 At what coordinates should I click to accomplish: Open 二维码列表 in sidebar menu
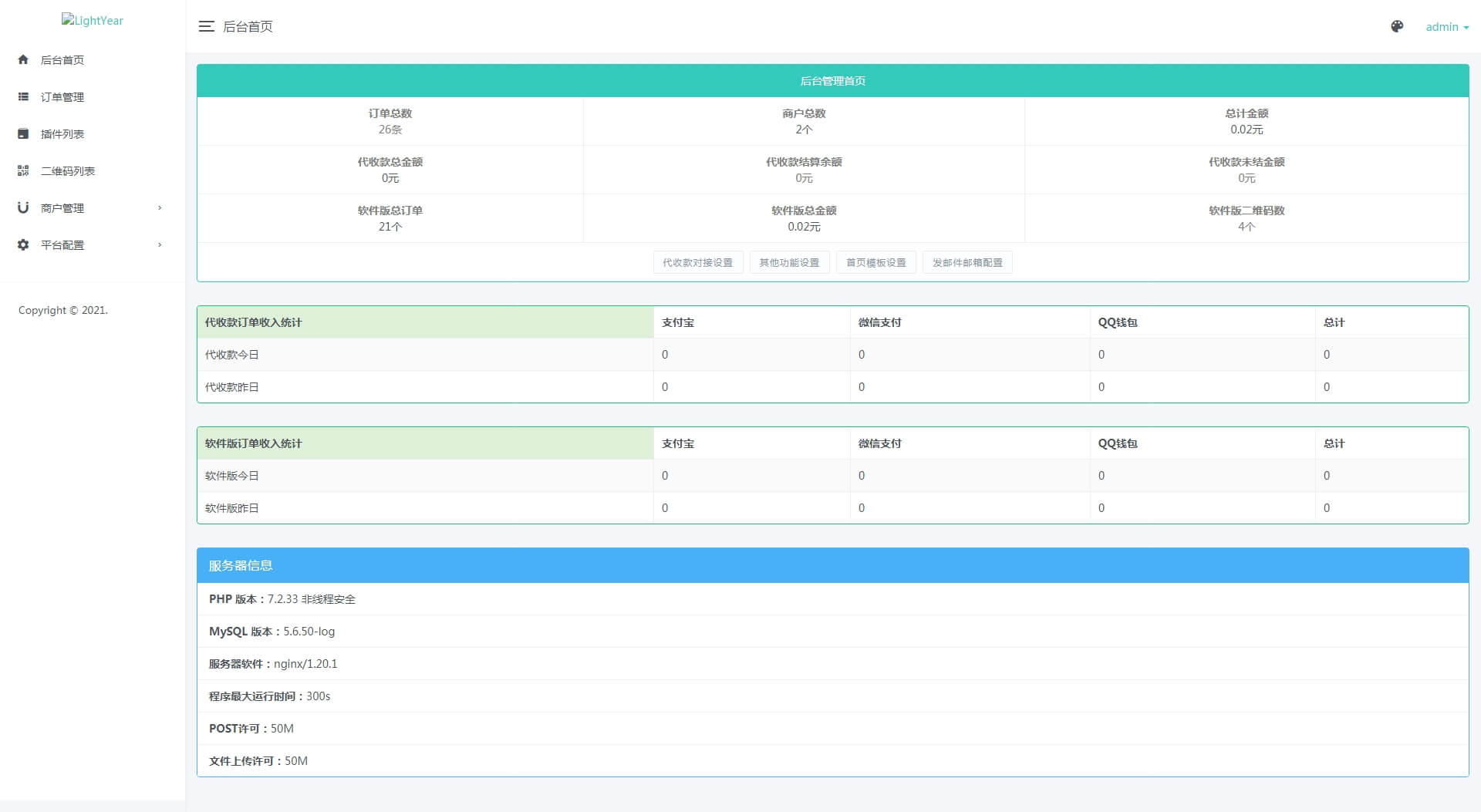(x=68, y=171)
